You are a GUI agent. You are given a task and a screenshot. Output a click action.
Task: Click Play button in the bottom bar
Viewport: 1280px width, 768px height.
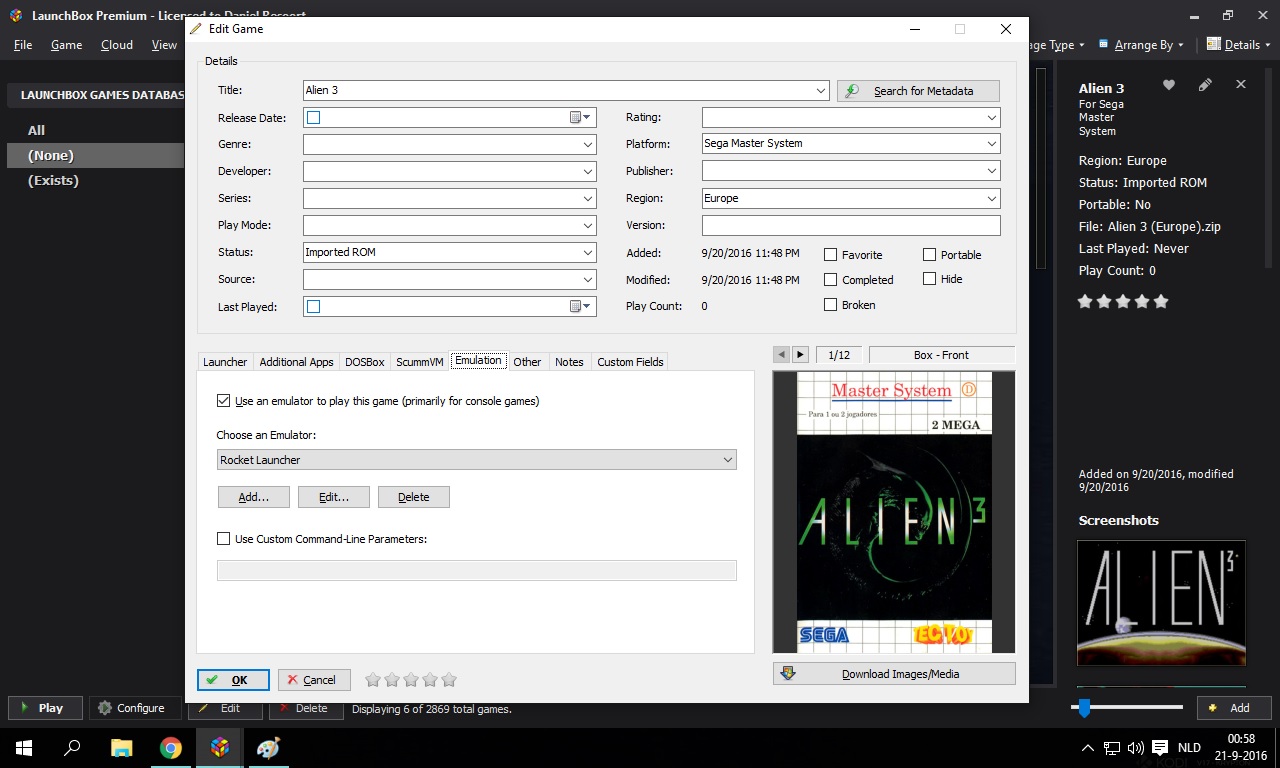pyautogui.click(x=43, y=708)
